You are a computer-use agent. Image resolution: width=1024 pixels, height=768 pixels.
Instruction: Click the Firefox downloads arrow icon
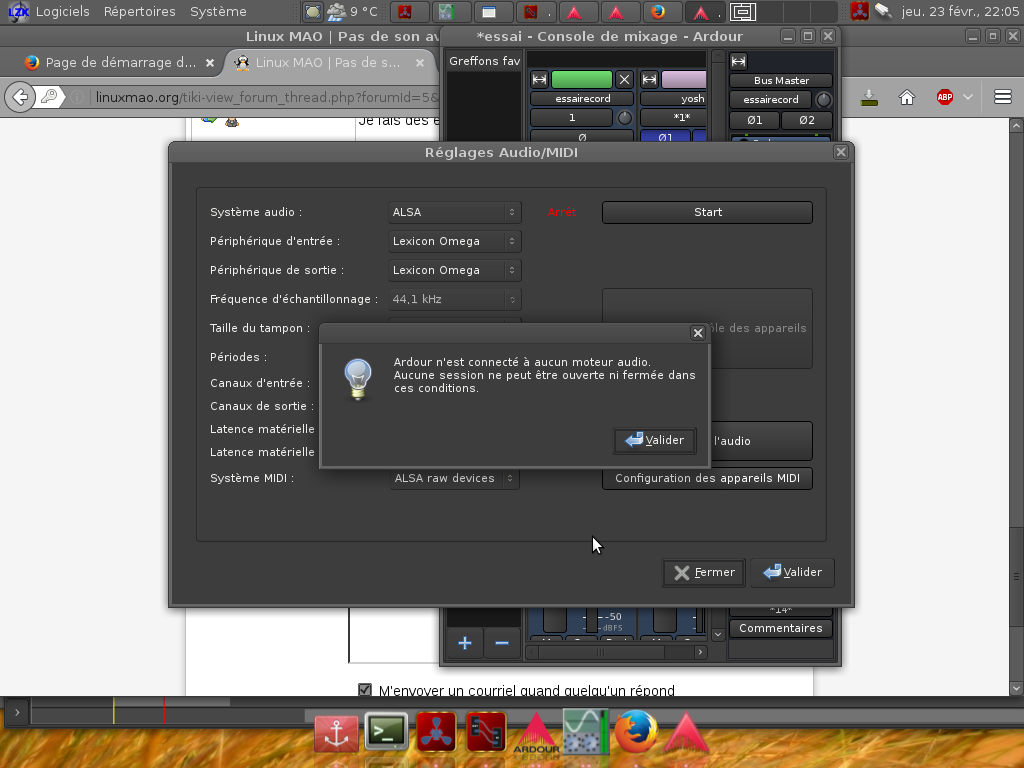(x=869, y=98)
